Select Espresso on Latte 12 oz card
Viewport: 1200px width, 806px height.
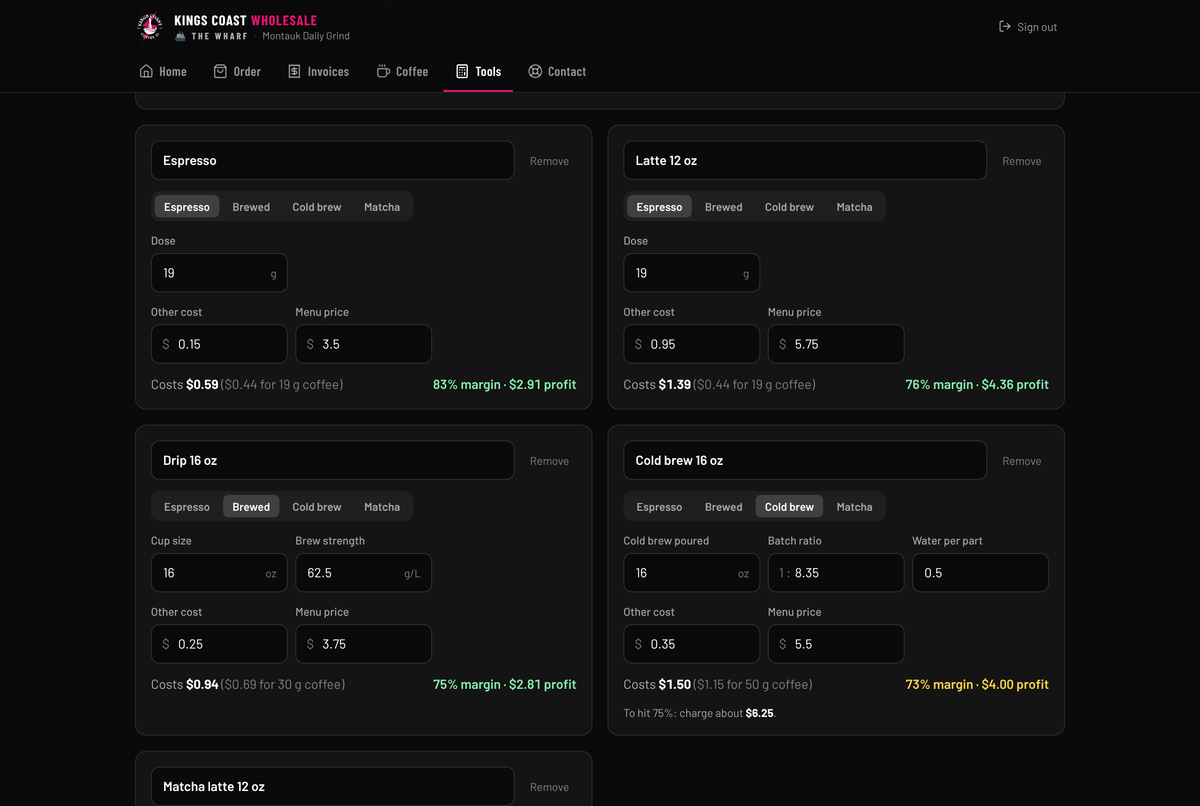659,207
